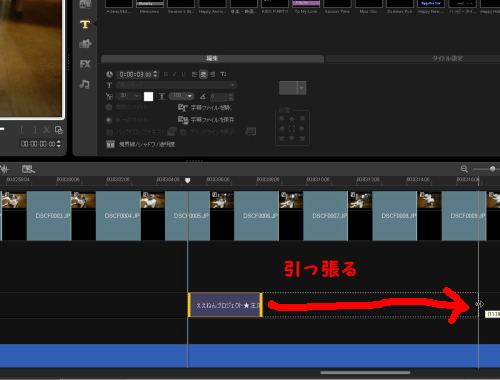Open the subtitle file icon
This screenshot has height=380, width=500.
[x=183, y=108]
